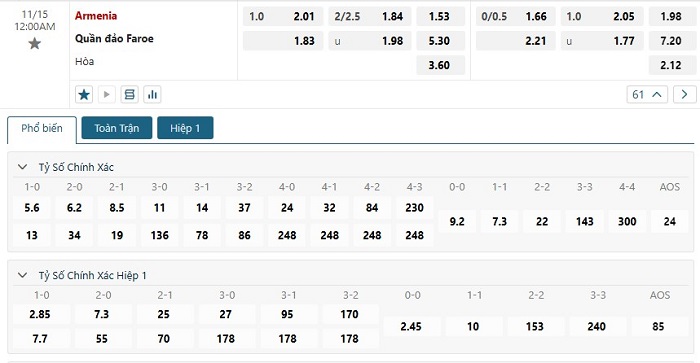
Task: Switch to the Phổ biến tab
Action: click(x=42, y=129)
